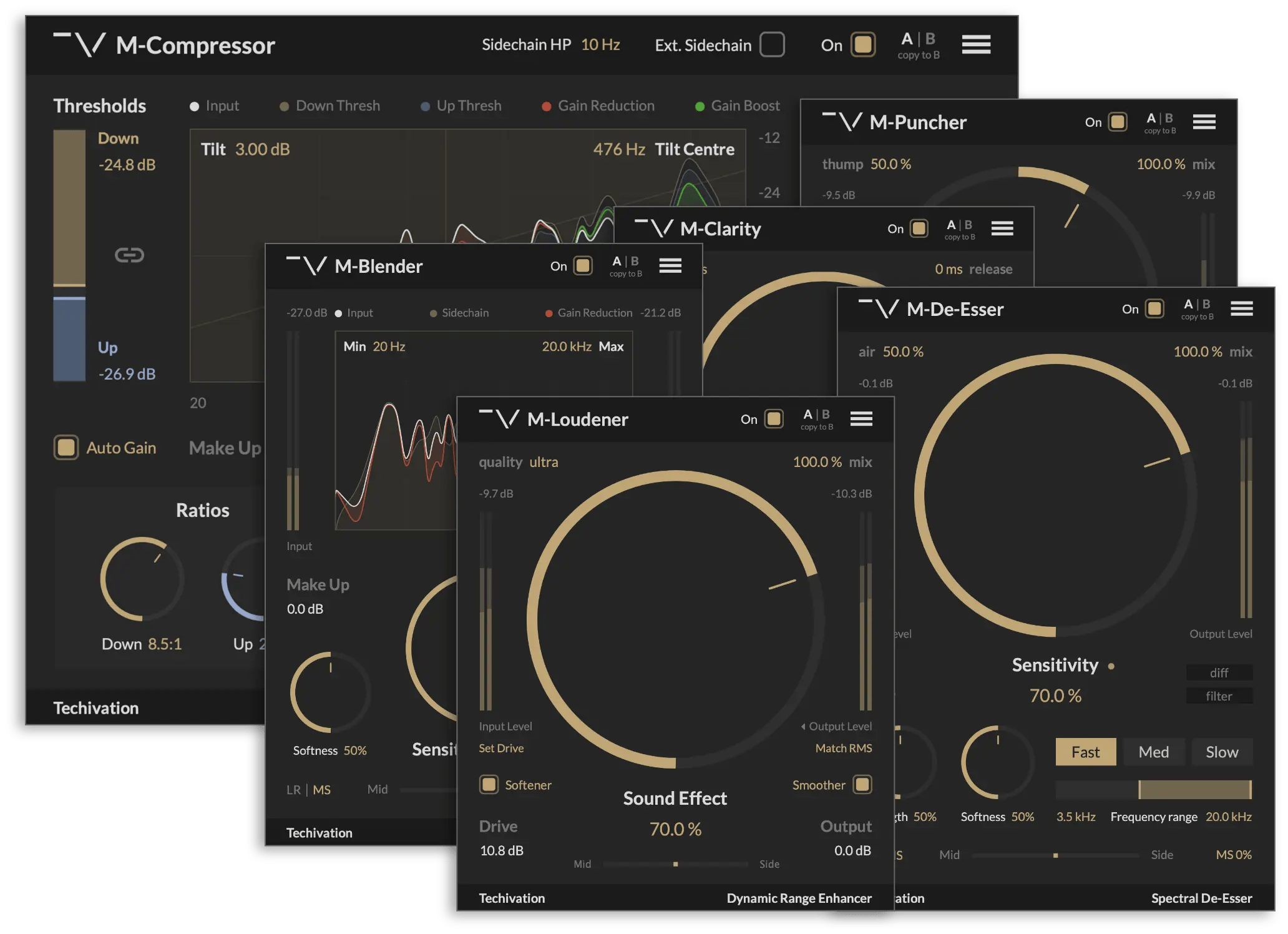Image resolution: width=1288 pixels, height=934 pixels.
Task: Click the air 50.0 % value in M-De-Esser
Action: [x=903, y=351]
